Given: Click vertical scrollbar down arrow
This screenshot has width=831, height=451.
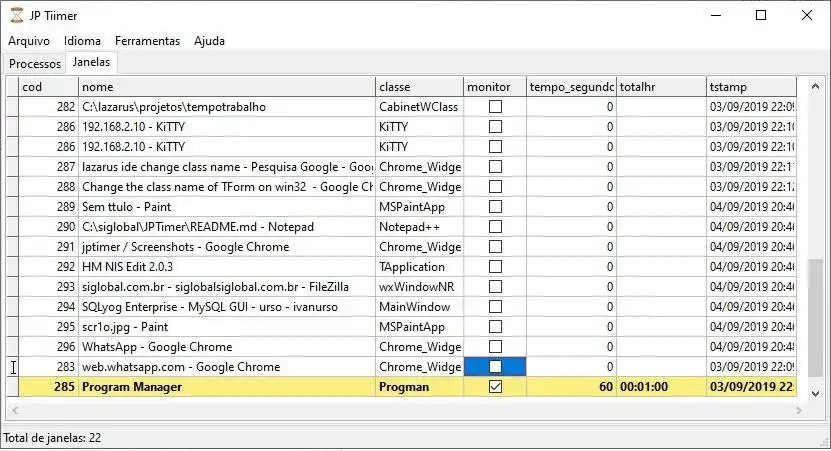Looking at the screenshot, I should tap(815, 394).
